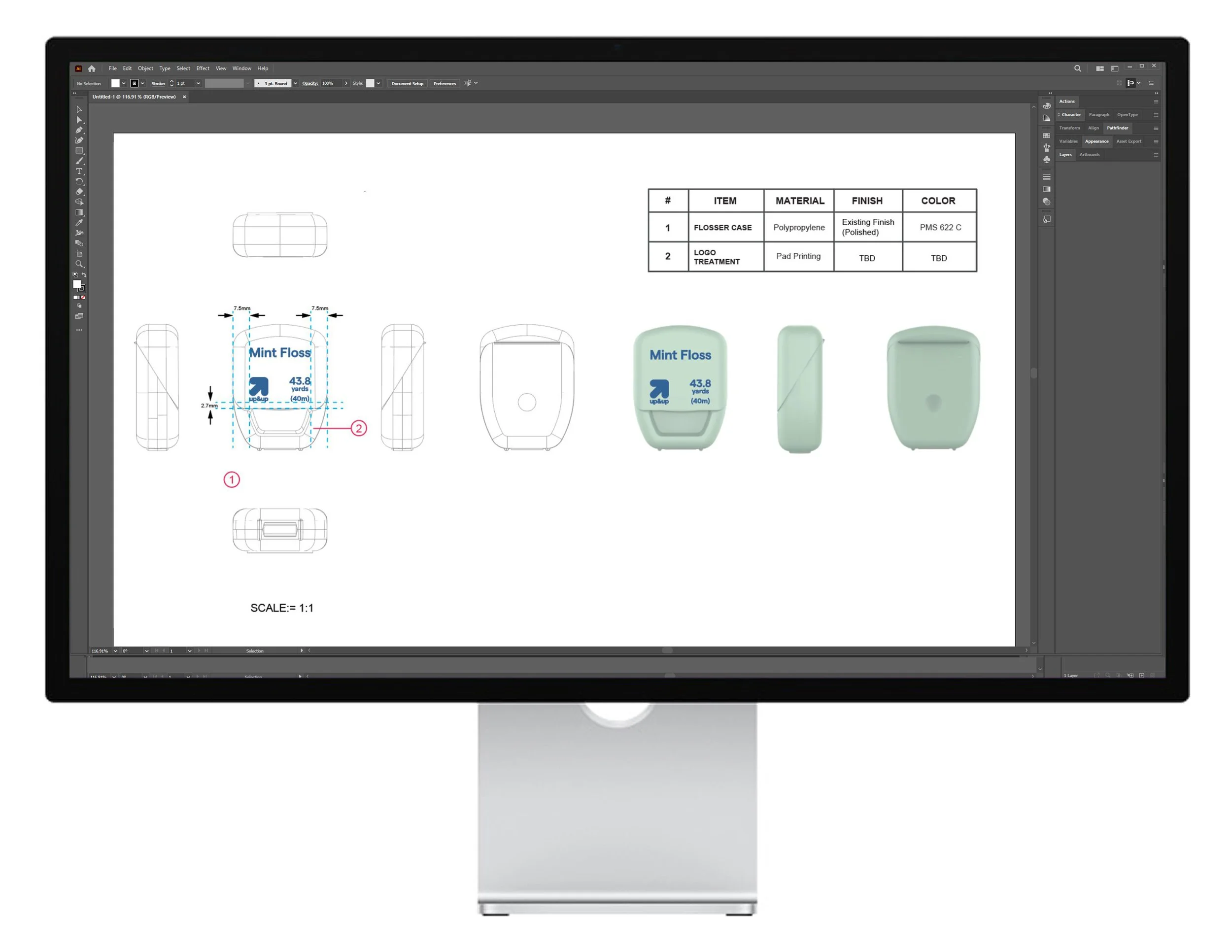1232x952 pixels.
Task: Select the Zoom tool in toolbar
Action: pos(79,264)
